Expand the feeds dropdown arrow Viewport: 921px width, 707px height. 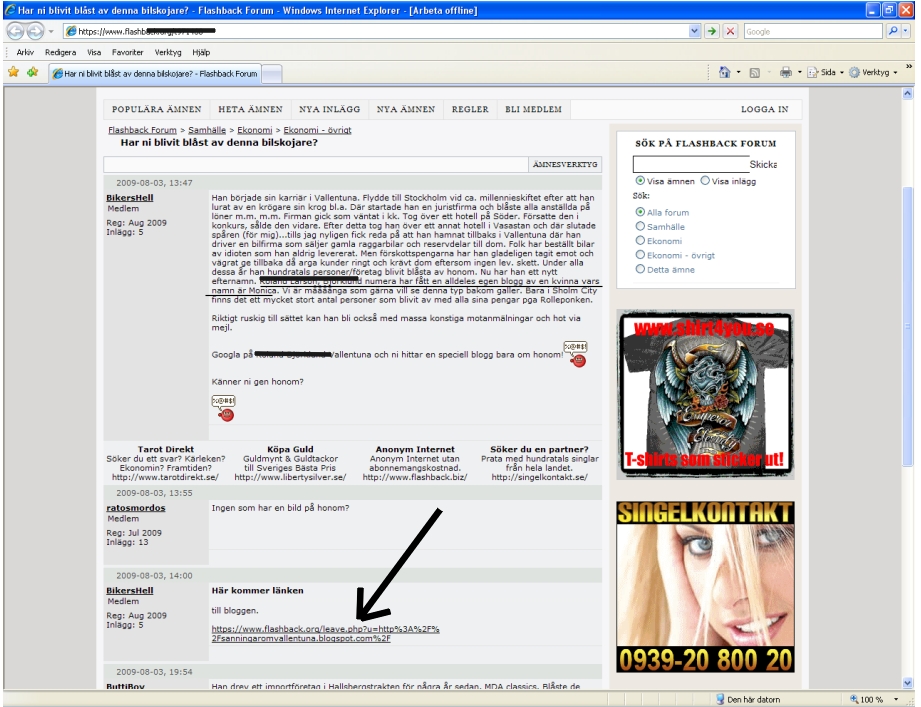pos(769,72)
